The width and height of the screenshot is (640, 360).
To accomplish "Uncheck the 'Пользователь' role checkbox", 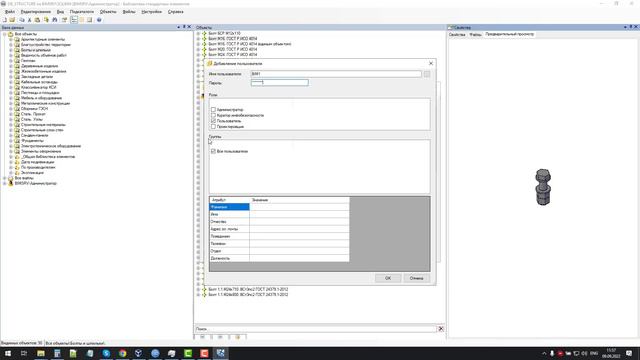I will pos(213,121).
